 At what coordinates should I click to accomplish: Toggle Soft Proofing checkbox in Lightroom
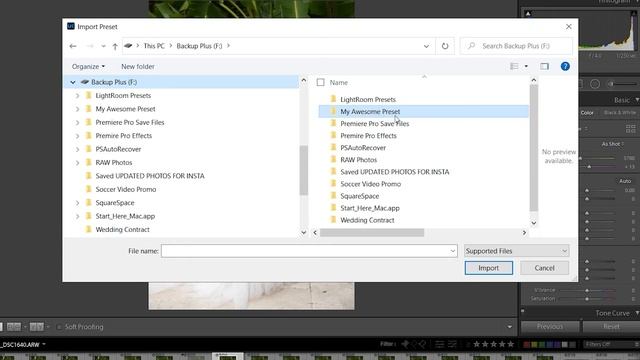click(x=59, y=327)
